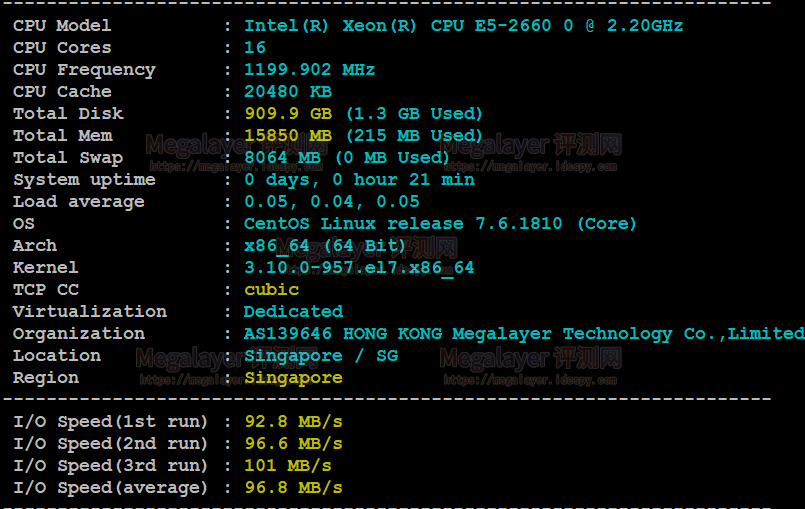Select the 'I/O Speed(2nd run)' label

pos(110,444)
